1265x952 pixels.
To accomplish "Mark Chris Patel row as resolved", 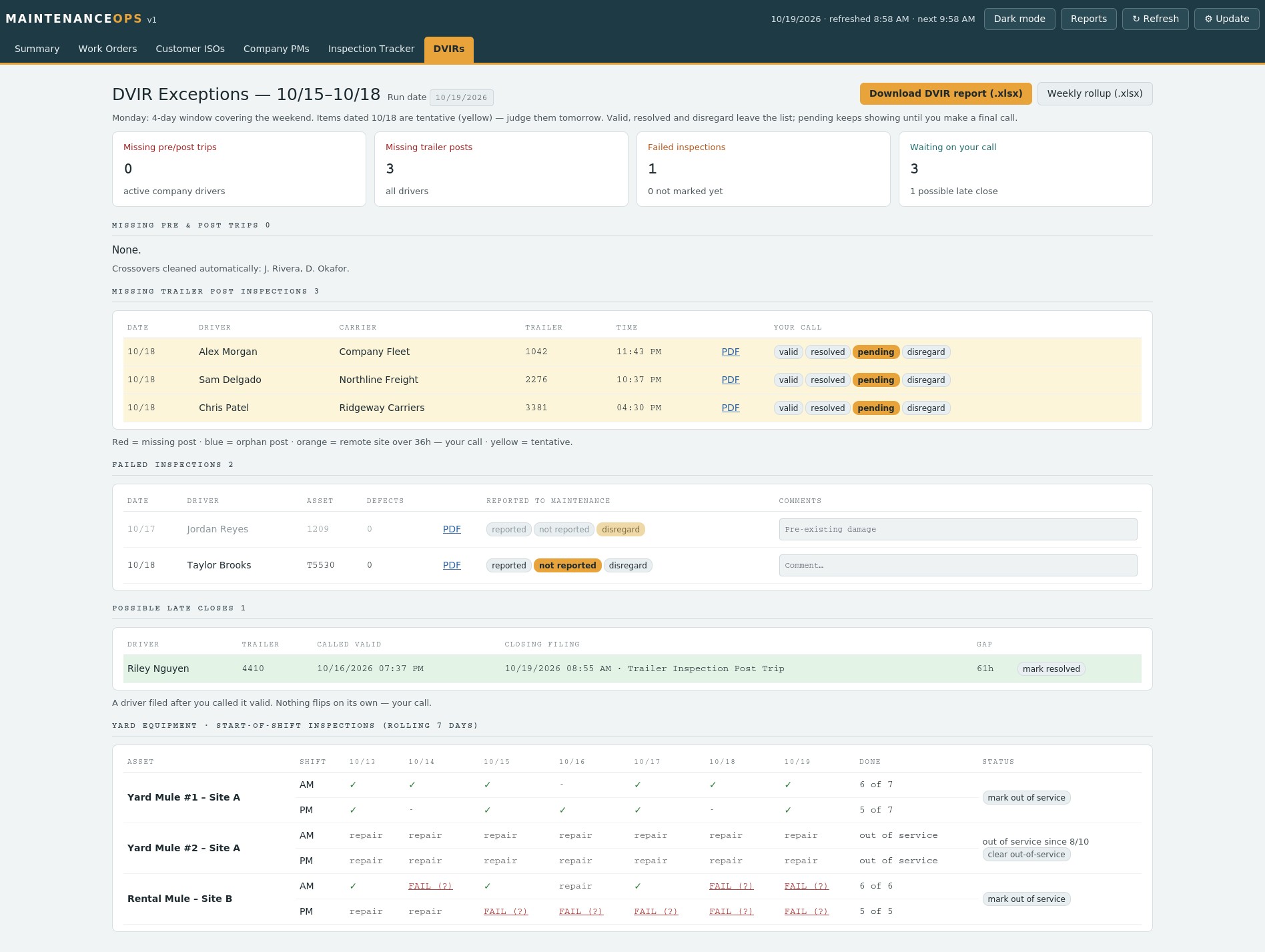I will click(827, 408).
